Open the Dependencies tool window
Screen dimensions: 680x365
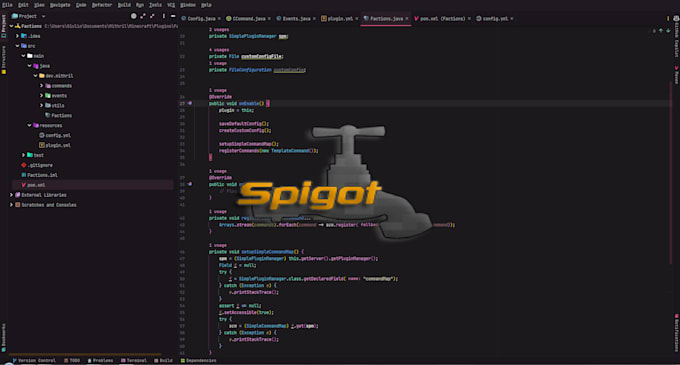(x=198, y=361)
